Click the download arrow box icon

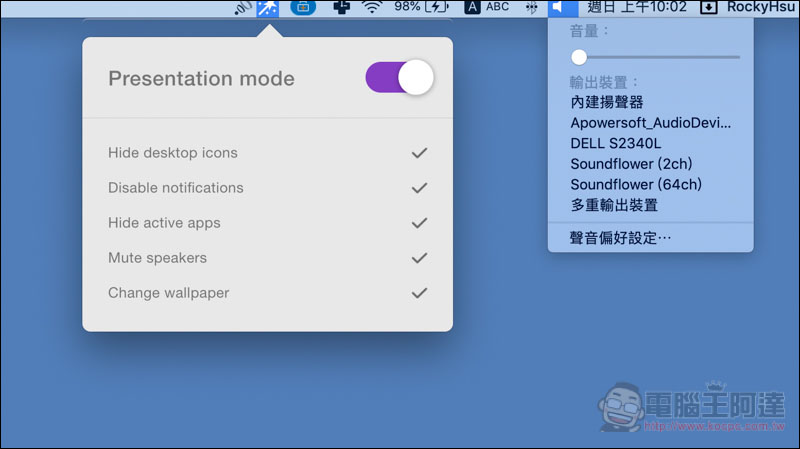click(x=708, y=7)
